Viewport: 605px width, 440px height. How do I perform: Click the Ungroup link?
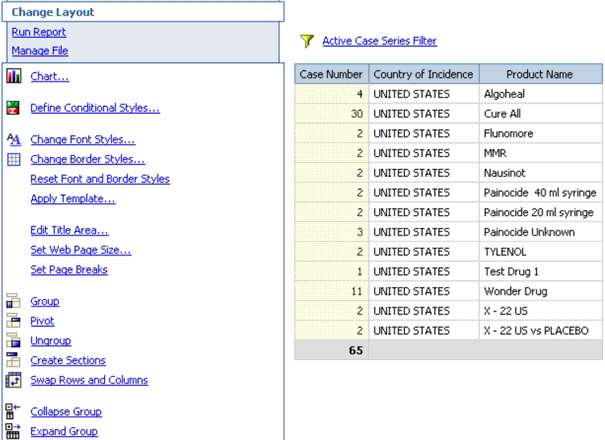pos(51,341)
